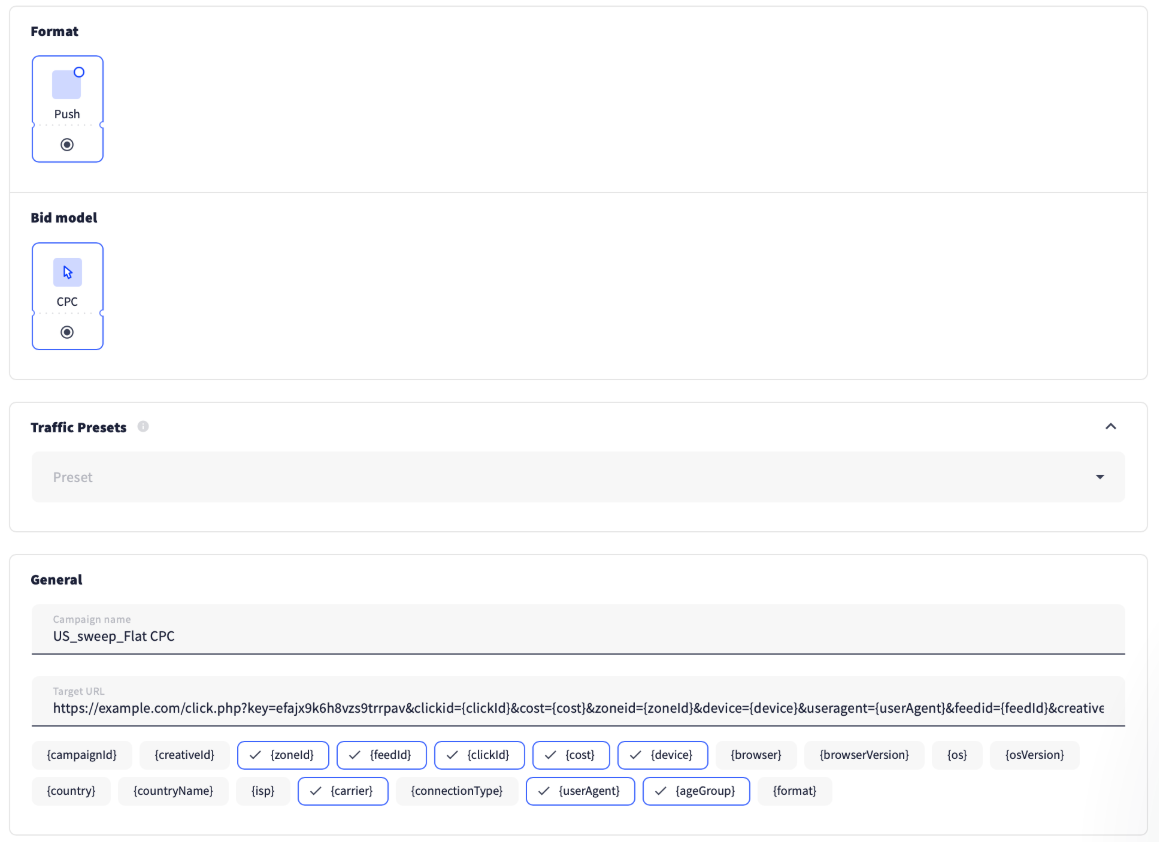The width and height of the screenshot is (1159, 842).
Task: Select the CPC bid model radio button
Action: point(67,332)
